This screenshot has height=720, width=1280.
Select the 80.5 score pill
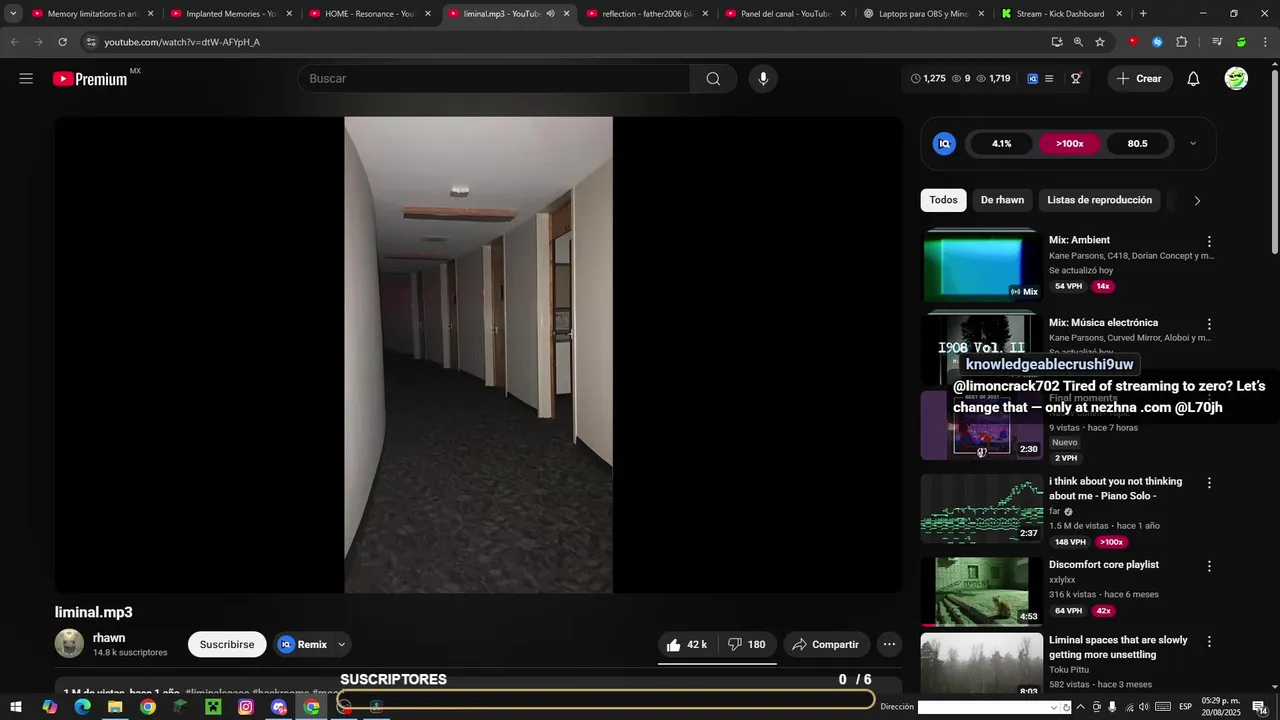(x=1138, y=144)
